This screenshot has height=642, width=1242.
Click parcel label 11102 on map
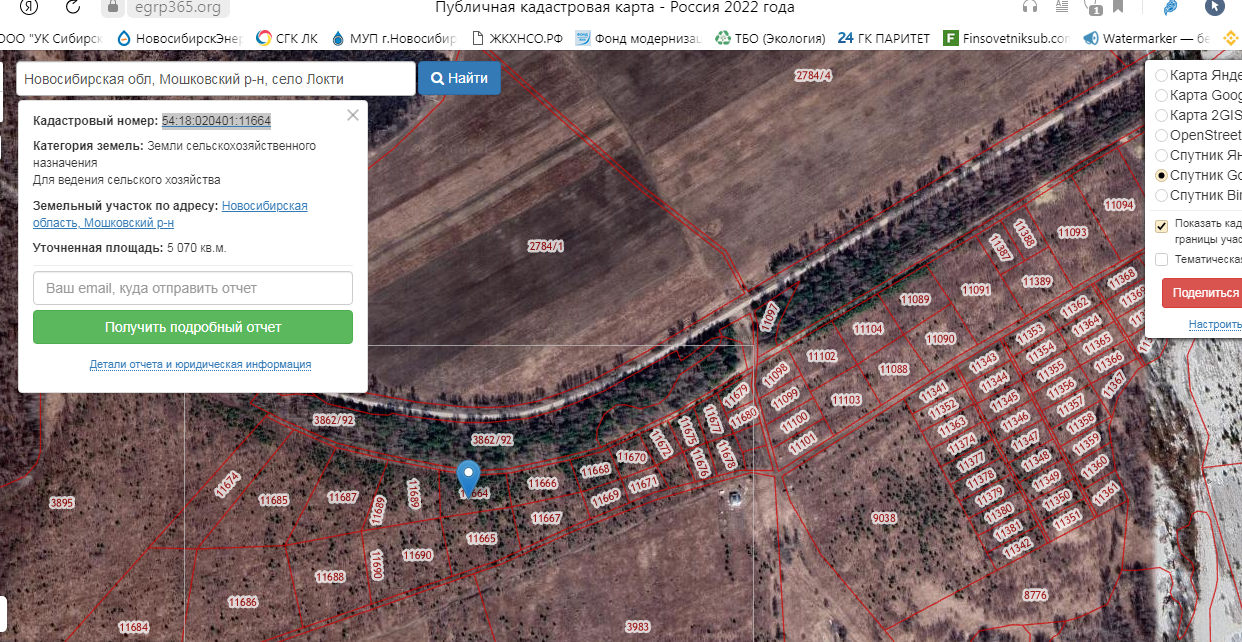(x=821, y=356)
